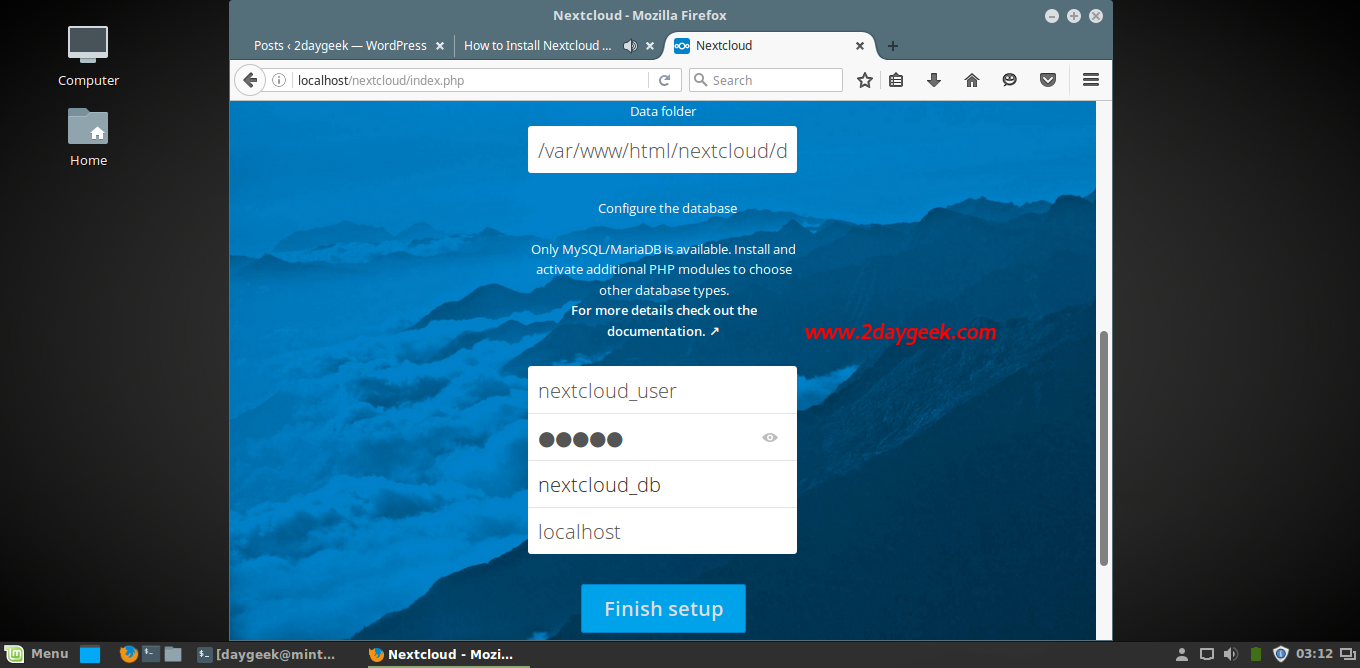Open the Mint Menu button

(37, 654)
